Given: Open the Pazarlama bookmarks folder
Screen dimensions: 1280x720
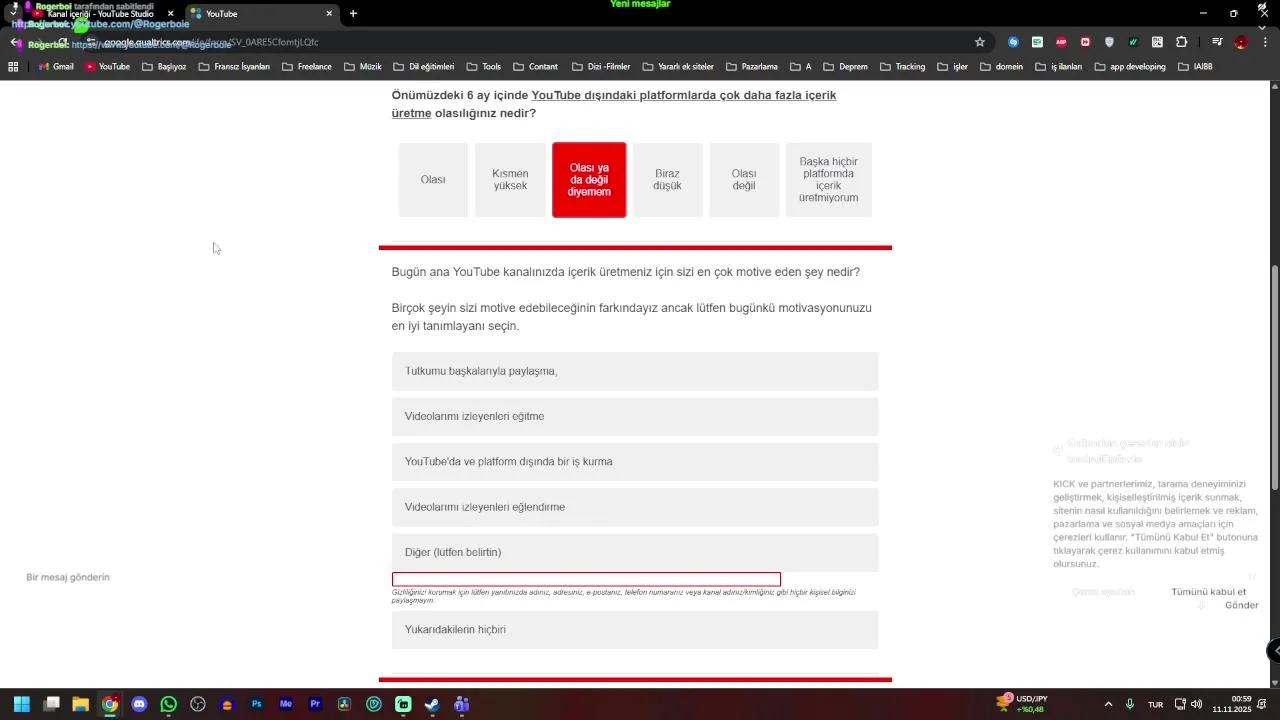Looking at the screenshot, I should pyautogui.click(x=751, y=67).
